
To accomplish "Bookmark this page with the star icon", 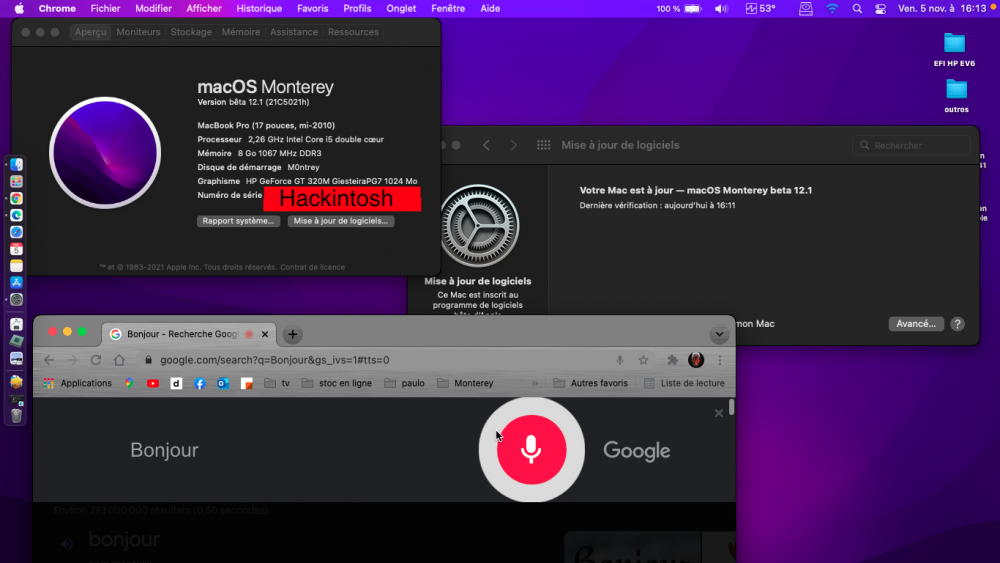I will click(x=643, y=360).
